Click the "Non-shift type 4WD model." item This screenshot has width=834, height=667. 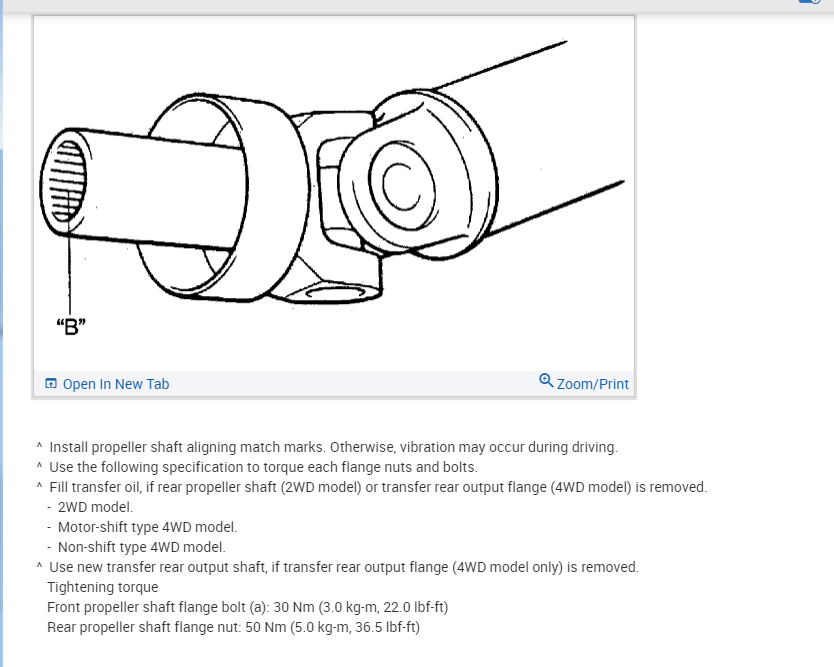[x=141, y=547]
